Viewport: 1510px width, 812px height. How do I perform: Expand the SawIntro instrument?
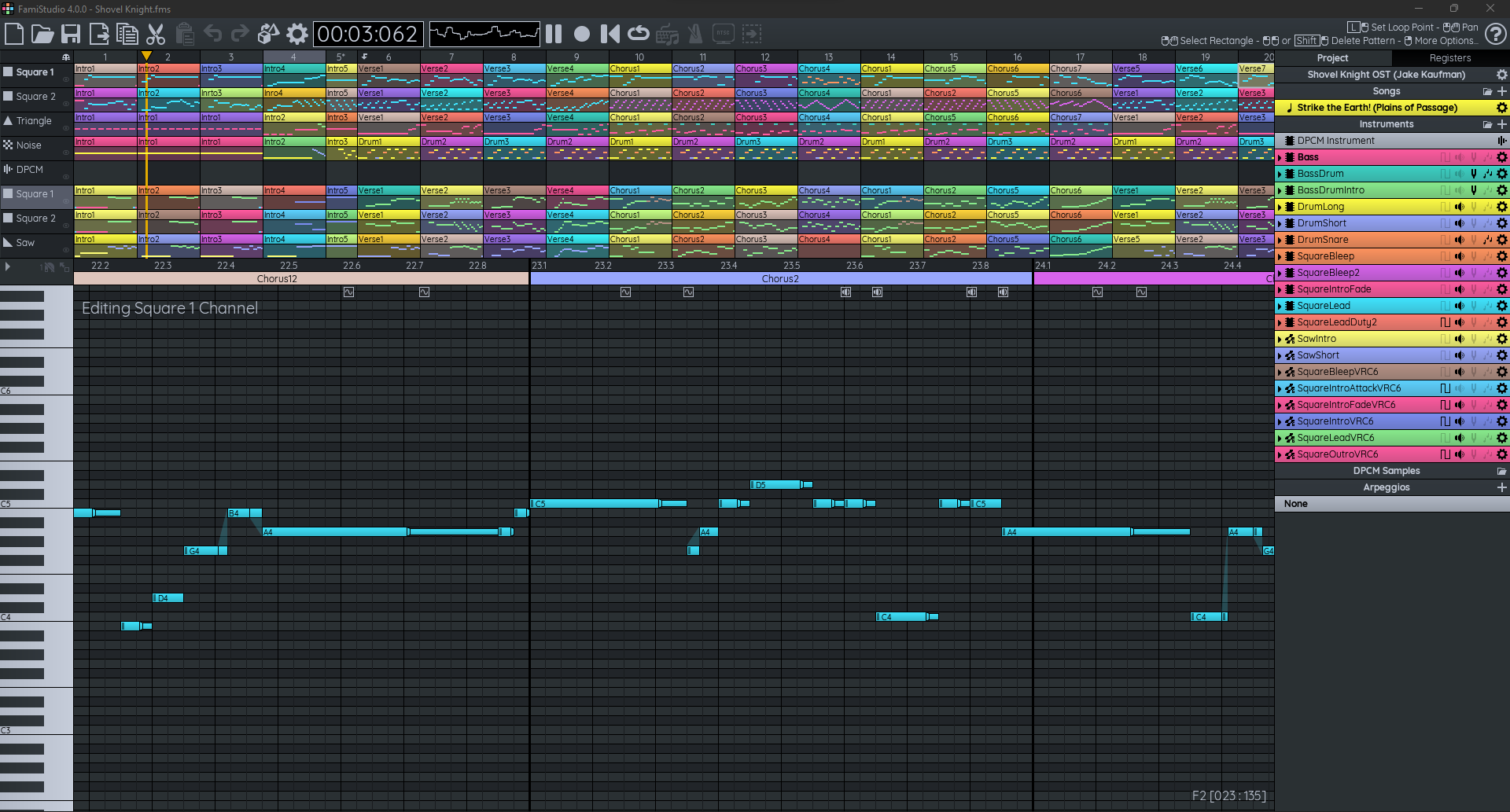[1280, 339]
